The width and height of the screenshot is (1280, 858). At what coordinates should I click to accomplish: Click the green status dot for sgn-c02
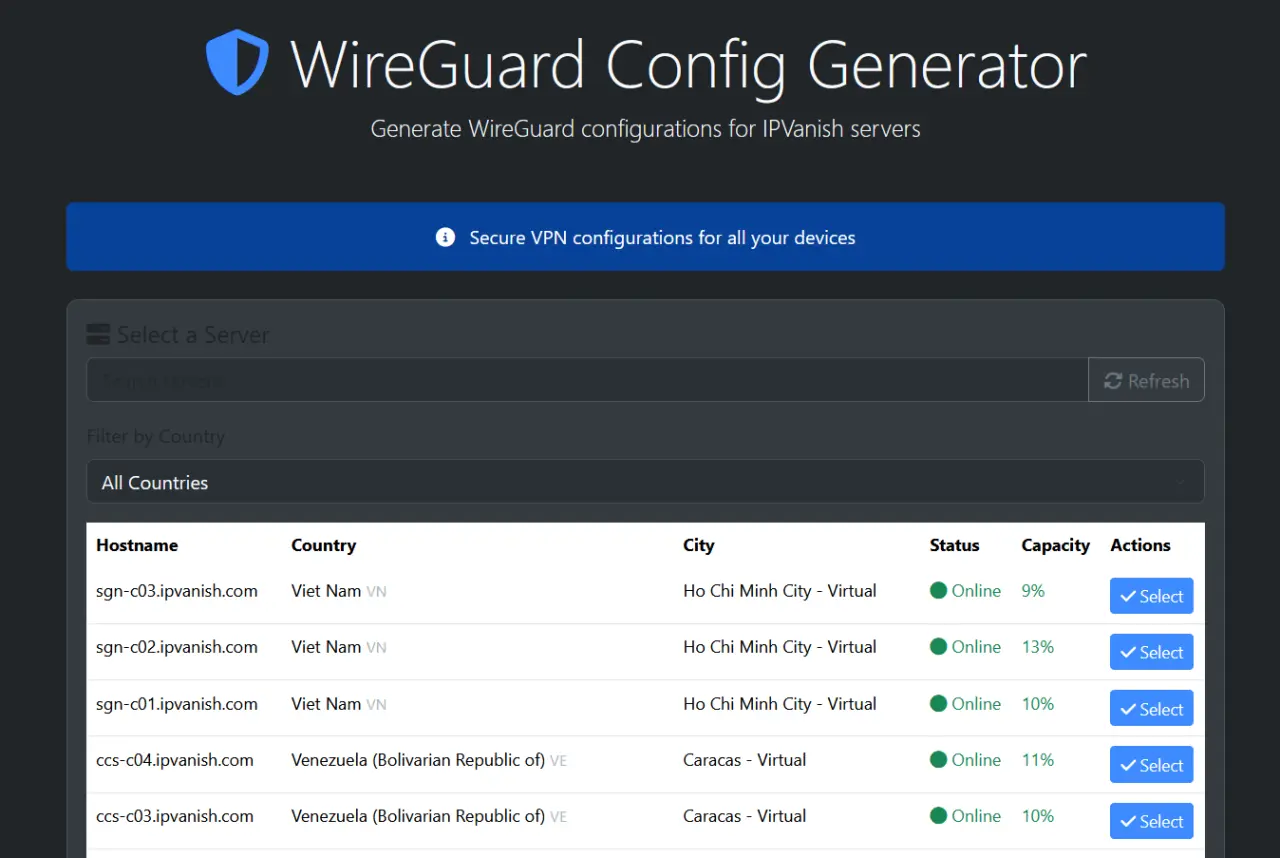coord(938,647)
